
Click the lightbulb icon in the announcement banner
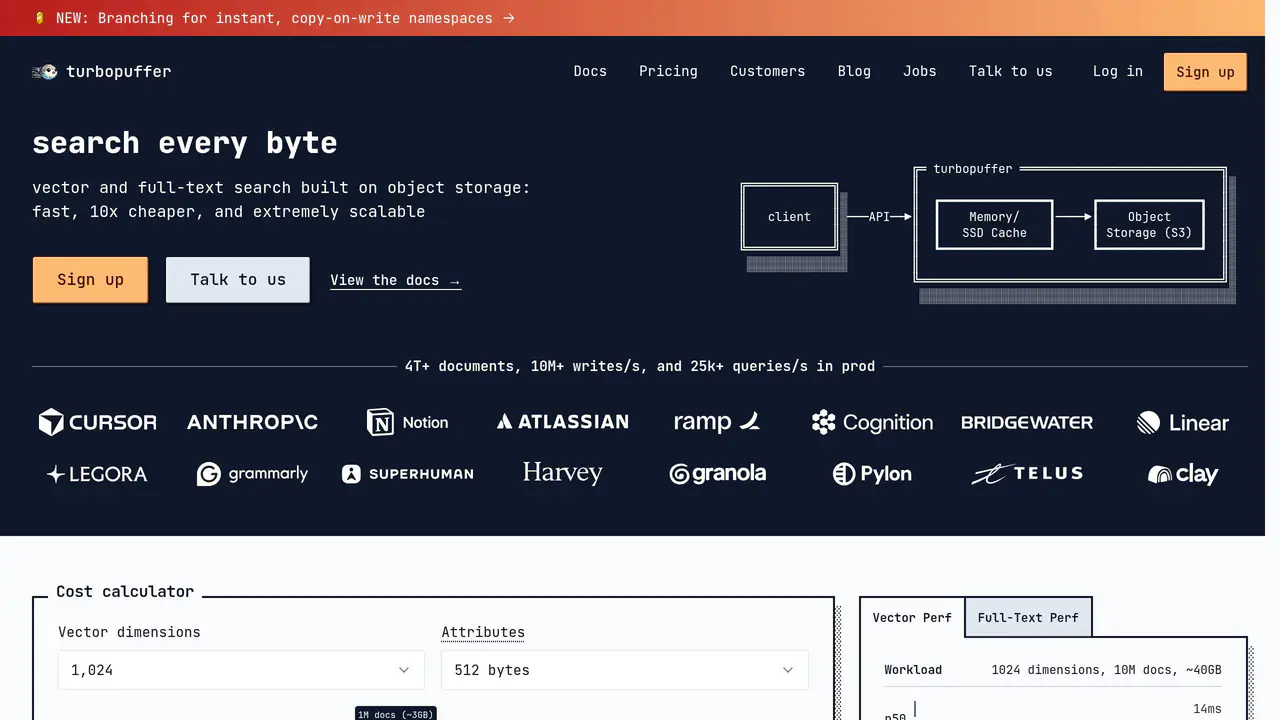(39, 18)
